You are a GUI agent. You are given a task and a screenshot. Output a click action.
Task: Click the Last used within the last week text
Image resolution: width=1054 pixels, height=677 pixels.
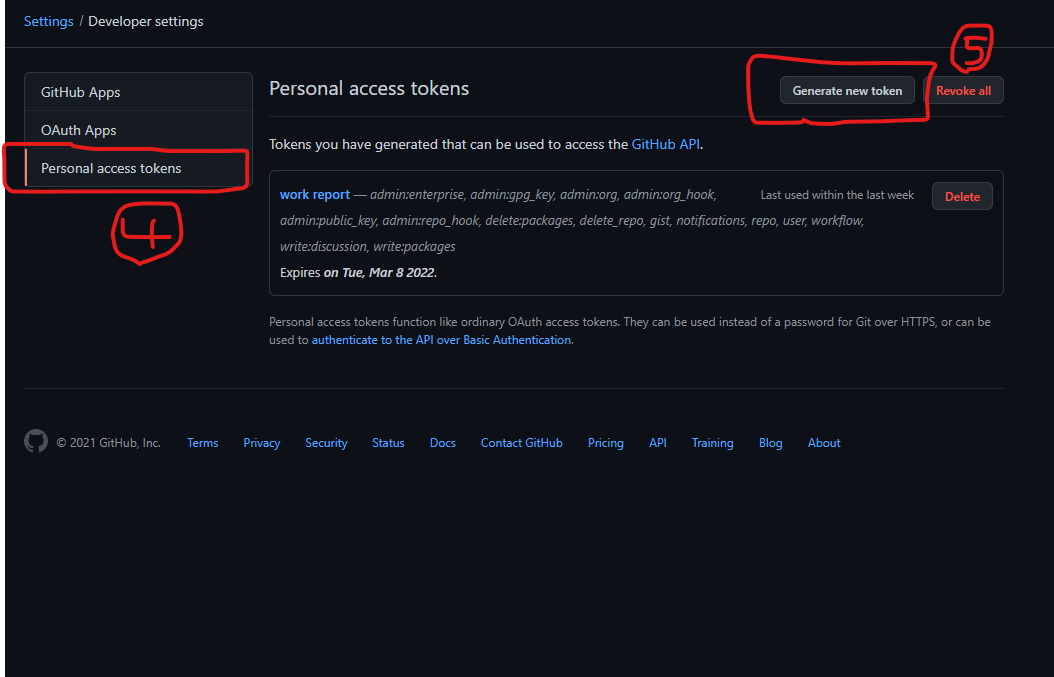click(x=837, y=195)
